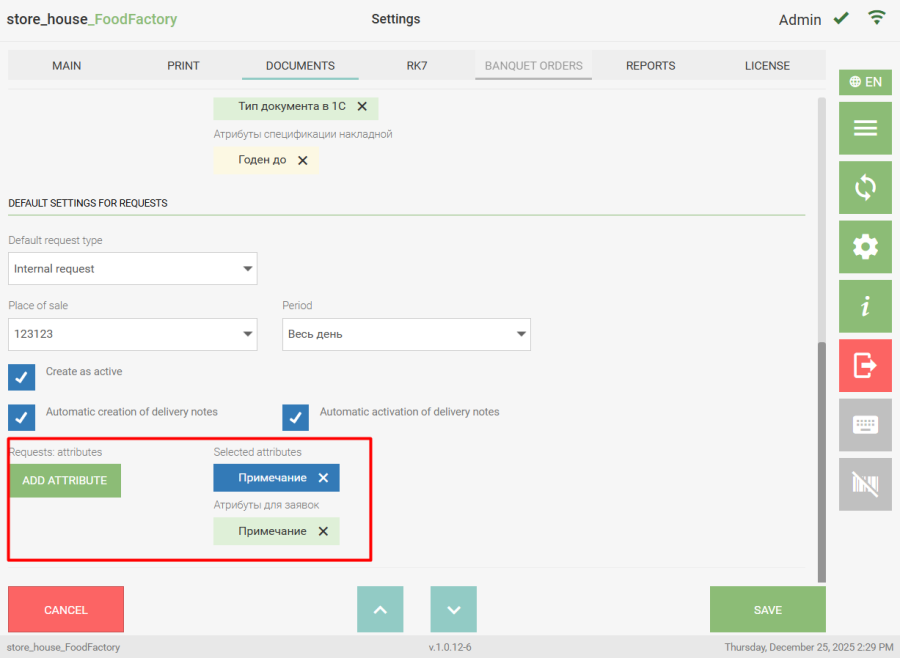Expand the Default request type dropdown

[x=133, y=269]
